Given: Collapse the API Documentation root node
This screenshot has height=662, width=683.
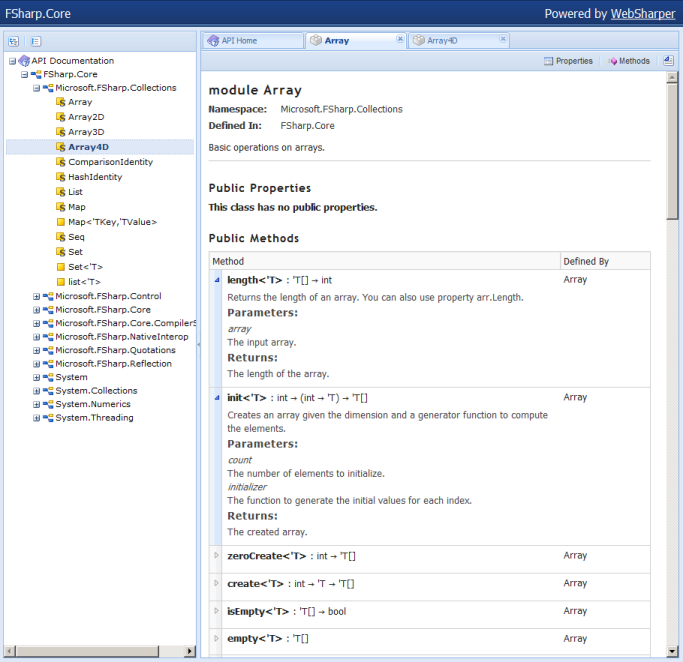Looking at the screenshot, I should point(13,61).
